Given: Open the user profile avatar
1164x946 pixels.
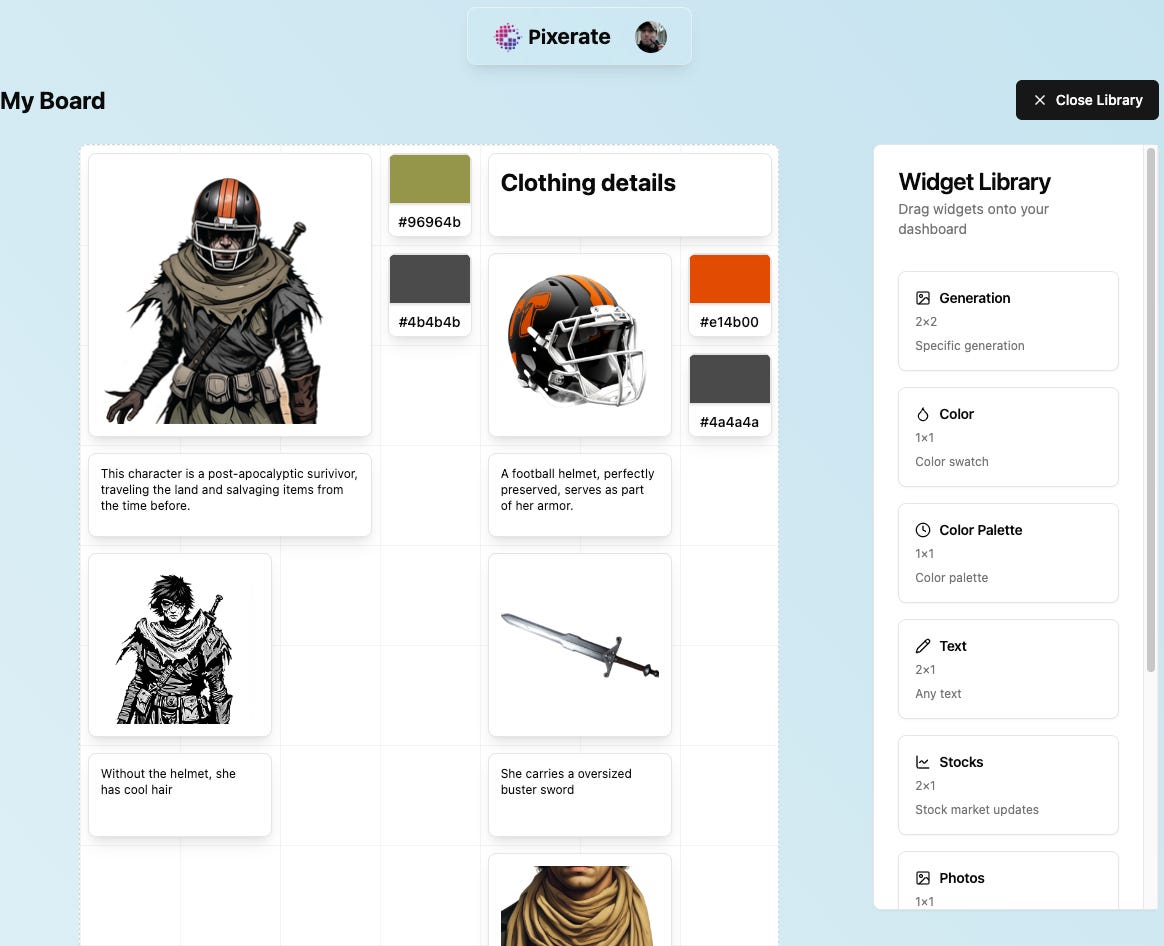Looking at the screenshot, I should coord(651,37).
